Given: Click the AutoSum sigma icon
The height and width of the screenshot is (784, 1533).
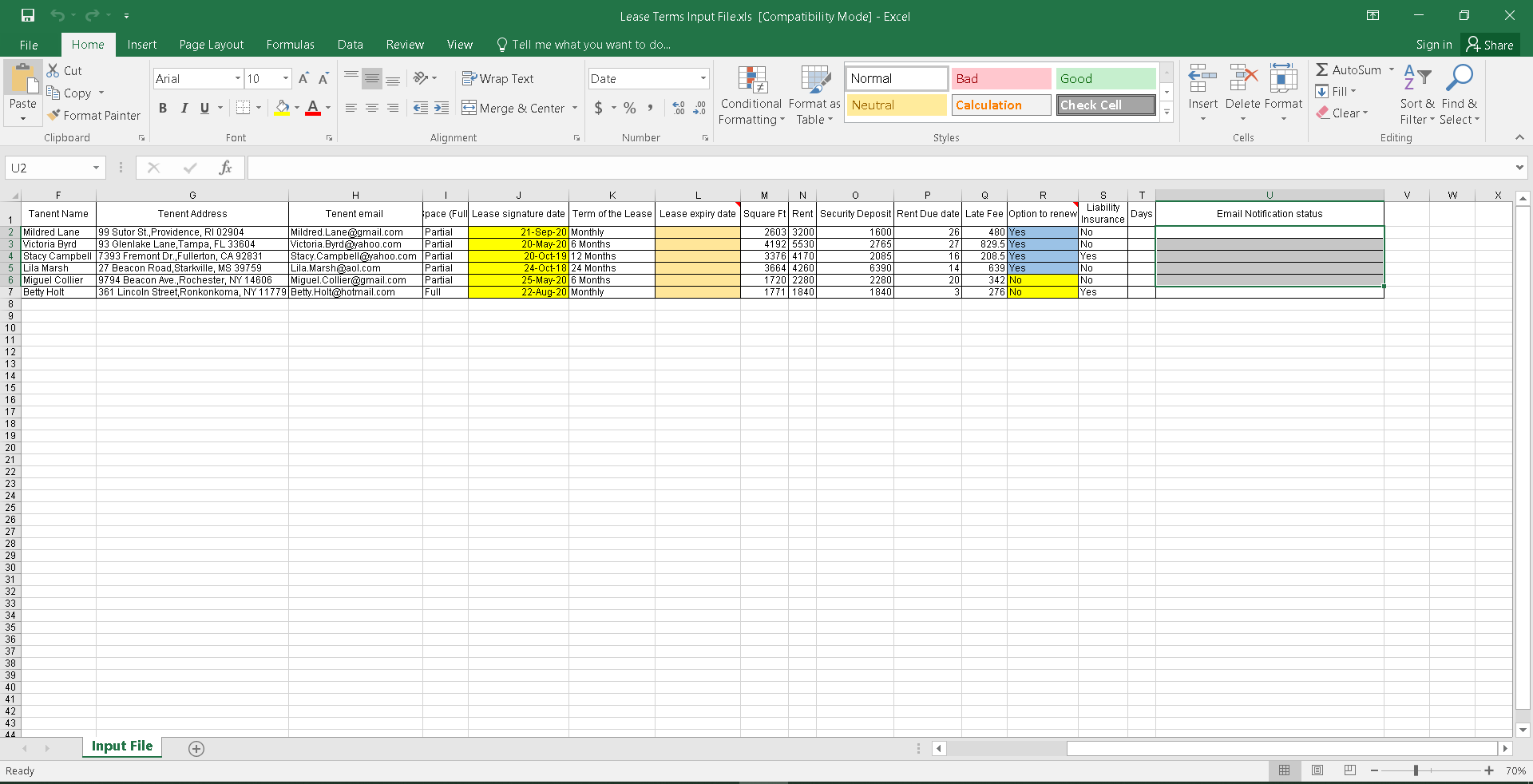Looking at the screenshot, I should [1322, 69].
